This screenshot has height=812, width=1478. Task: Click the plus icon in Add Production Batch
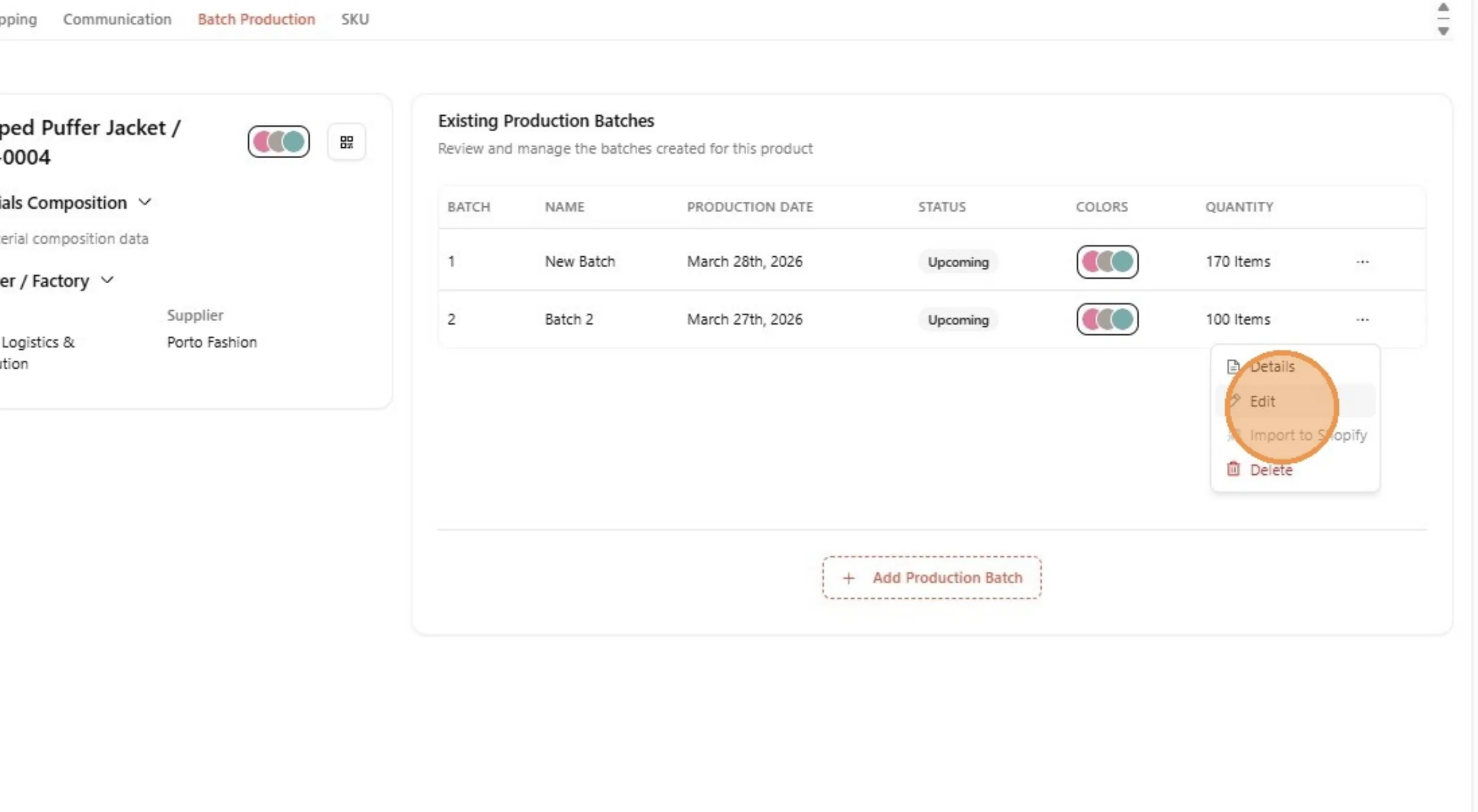(x=849, y=578)
